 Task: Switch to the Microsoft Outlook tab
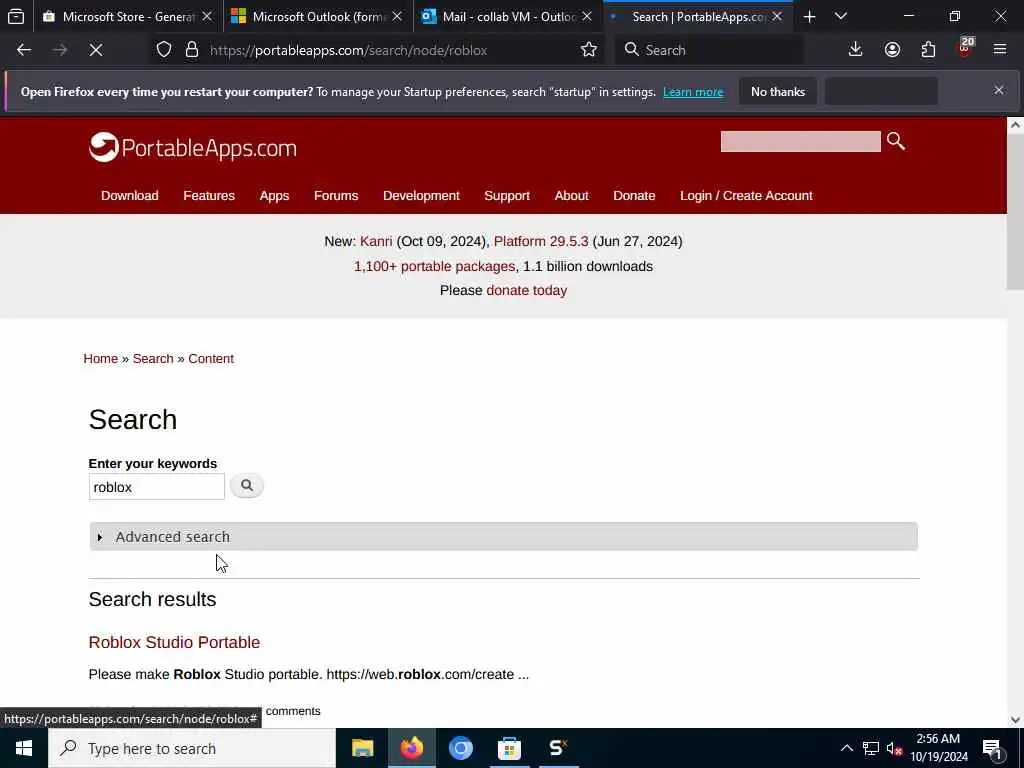(319, 16)
